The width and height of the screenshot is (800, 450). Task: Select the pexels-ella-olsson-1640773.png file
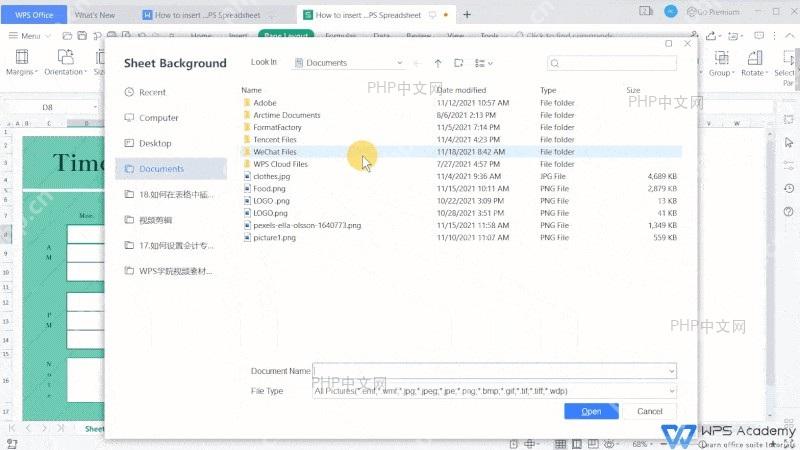[462, 225]
